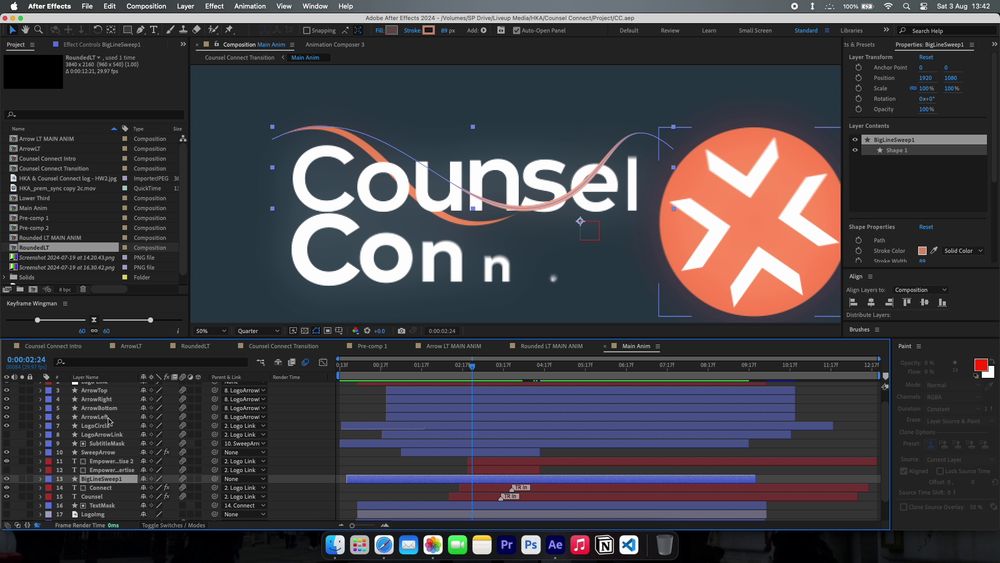Open After Effects from the Dock

pos(555,545)
